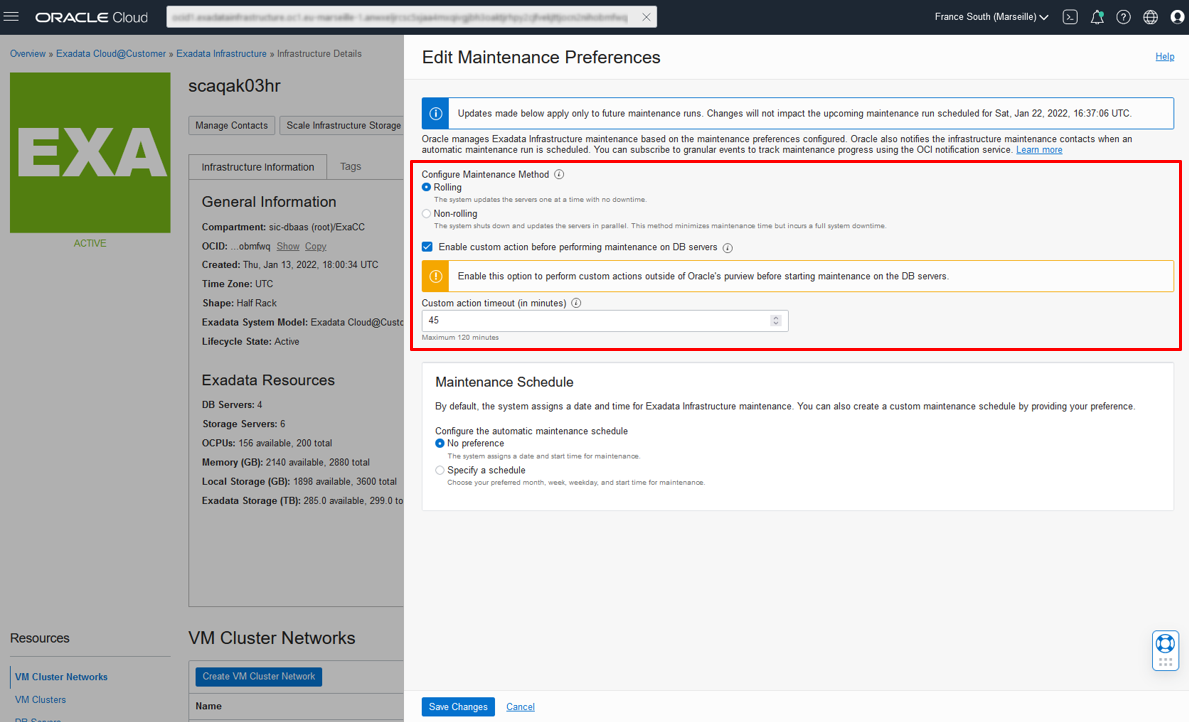
Task: Click the ACTIVE status label
Action: pyautogui.click(x=90, y=243)
